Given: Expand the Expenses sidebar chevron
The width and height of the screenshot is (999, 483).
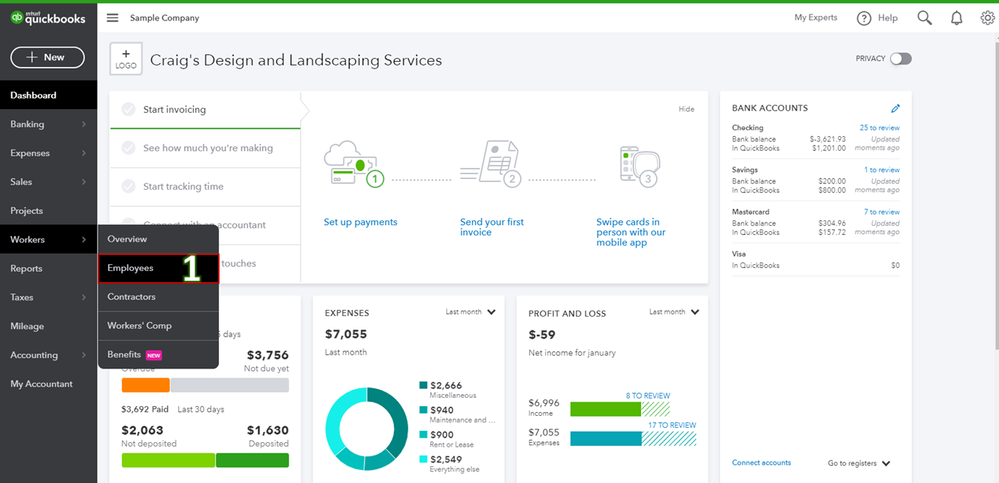Looking at the screenshot, I should [83, 153].
